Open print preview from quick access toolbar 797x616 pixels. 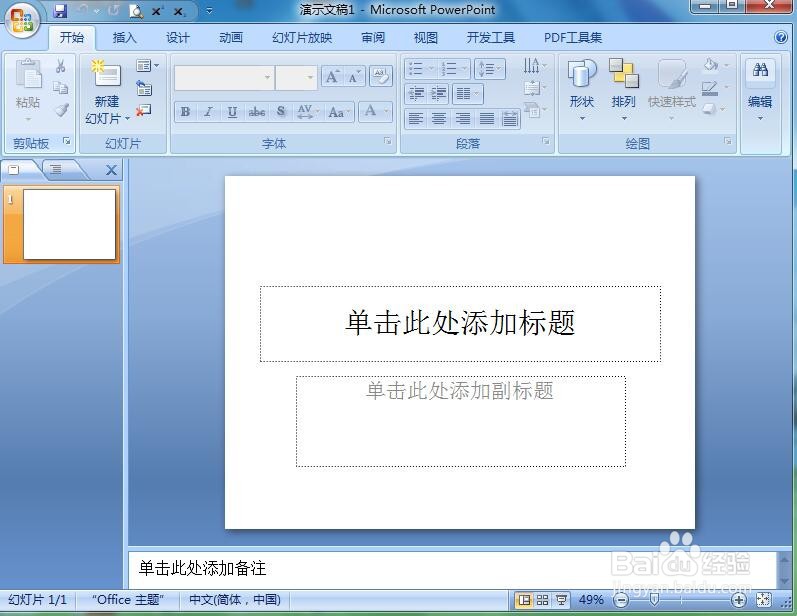point(136,11)
